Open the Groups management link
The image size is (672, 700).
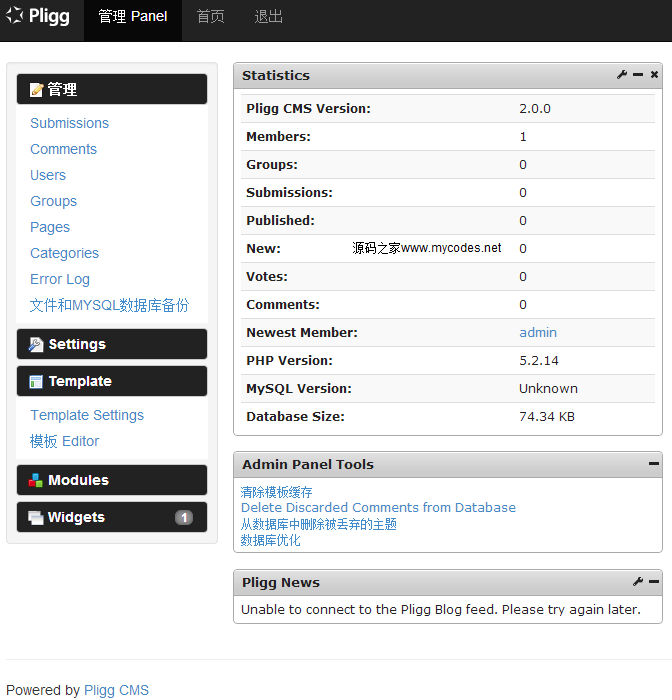54,201
